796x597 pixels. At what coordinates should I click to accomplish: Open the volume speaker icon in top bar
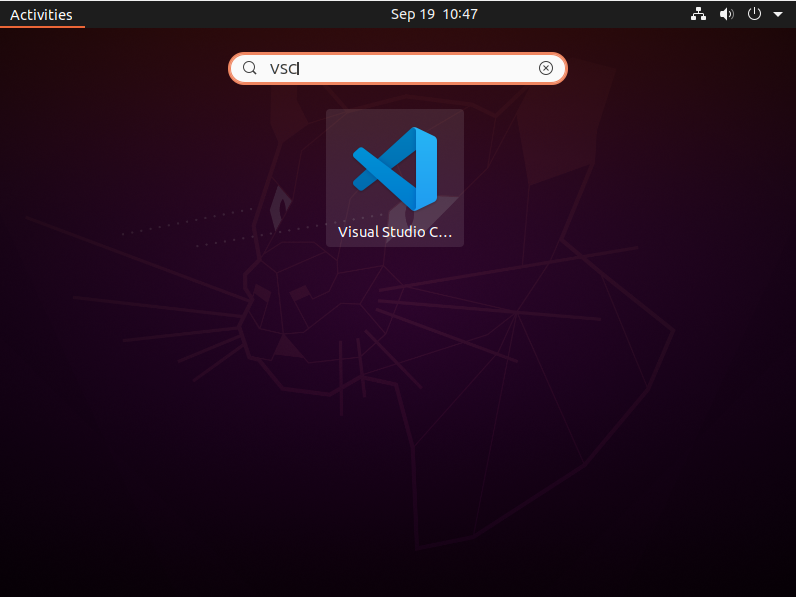[x=726, y=14]
